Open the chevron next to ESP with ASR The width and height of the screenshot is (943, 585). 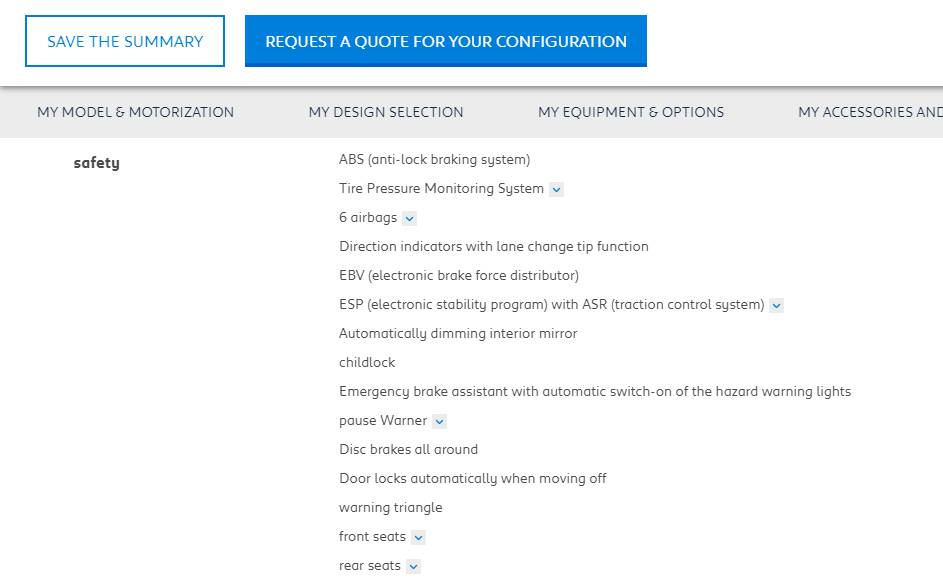(776, 305)
